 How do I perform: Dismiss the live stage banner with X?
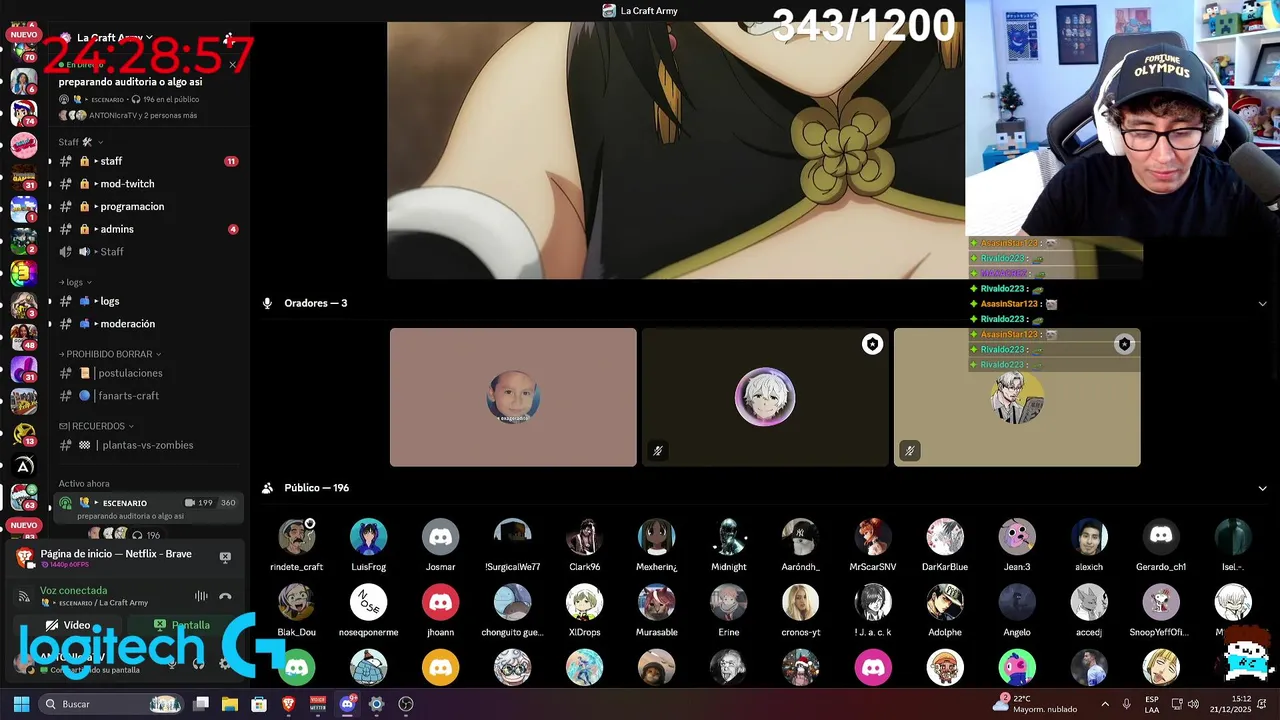[x=232, y=65]
